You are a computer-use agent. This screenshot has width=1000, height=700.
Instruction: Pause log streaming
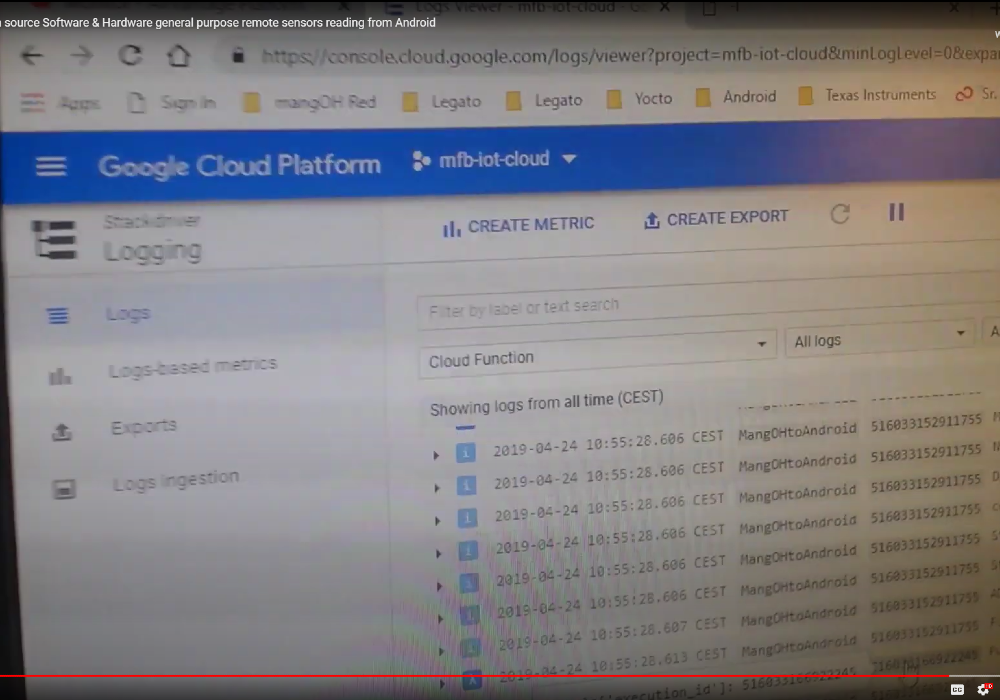(896, 212)
